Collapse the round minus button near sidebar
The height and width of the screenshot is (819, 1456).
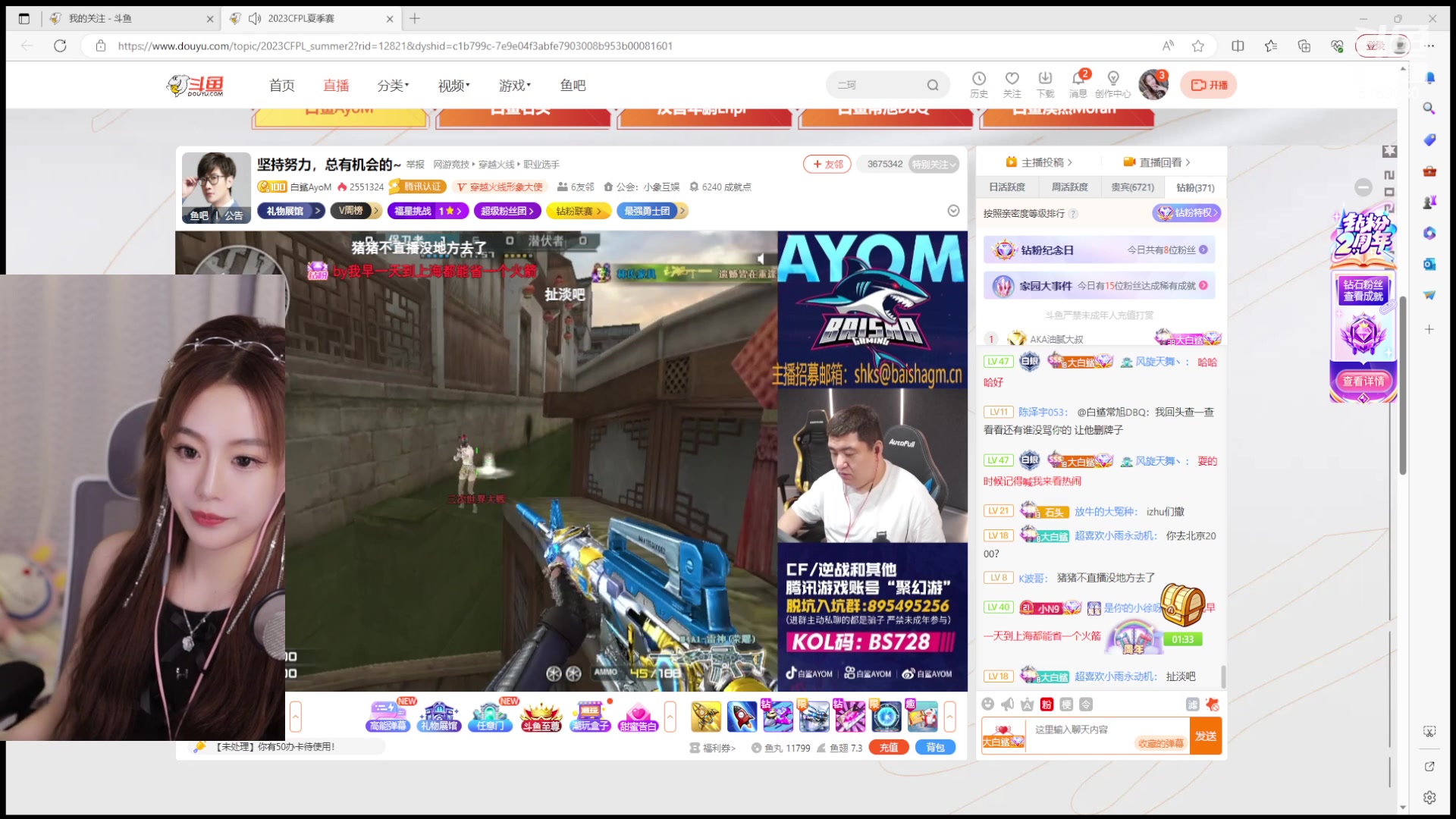tap(1363, 187)
